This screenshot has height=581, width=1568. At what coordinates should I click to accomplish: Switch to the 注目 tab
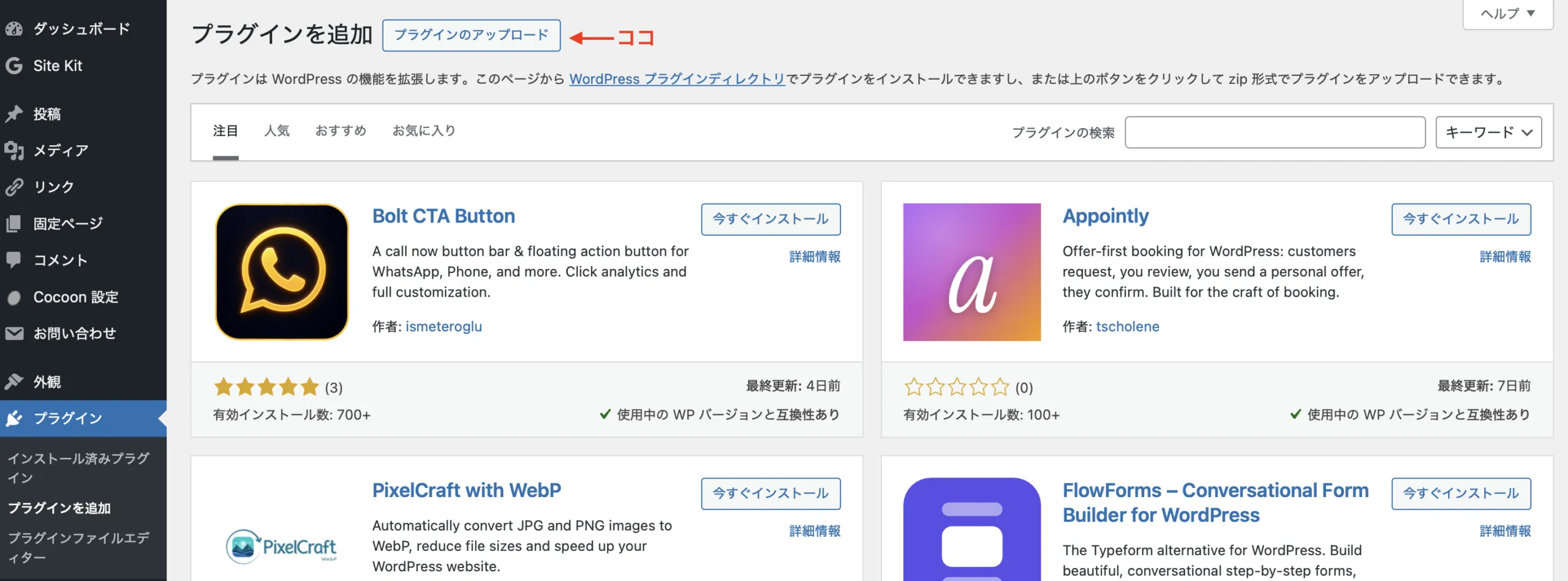225,131
